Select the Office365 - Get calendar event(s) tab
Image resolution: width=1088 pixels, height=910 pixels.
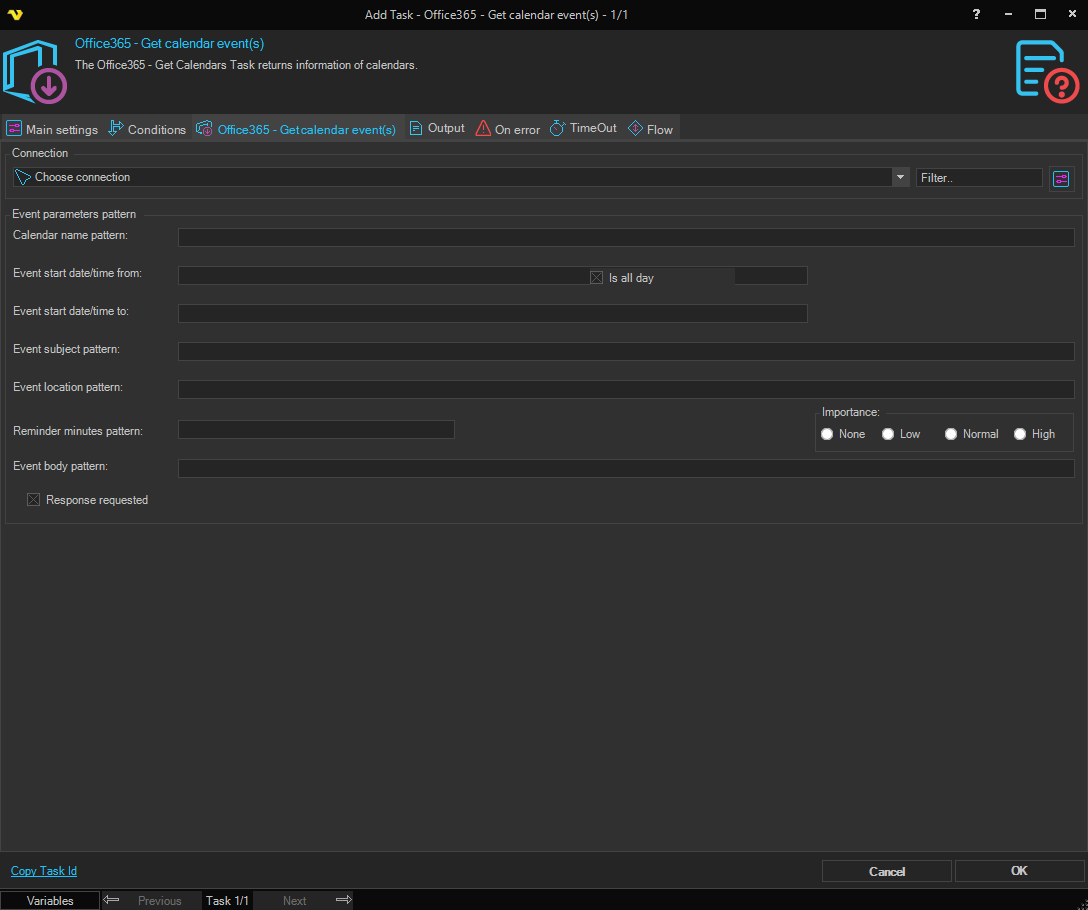(296, 129)
